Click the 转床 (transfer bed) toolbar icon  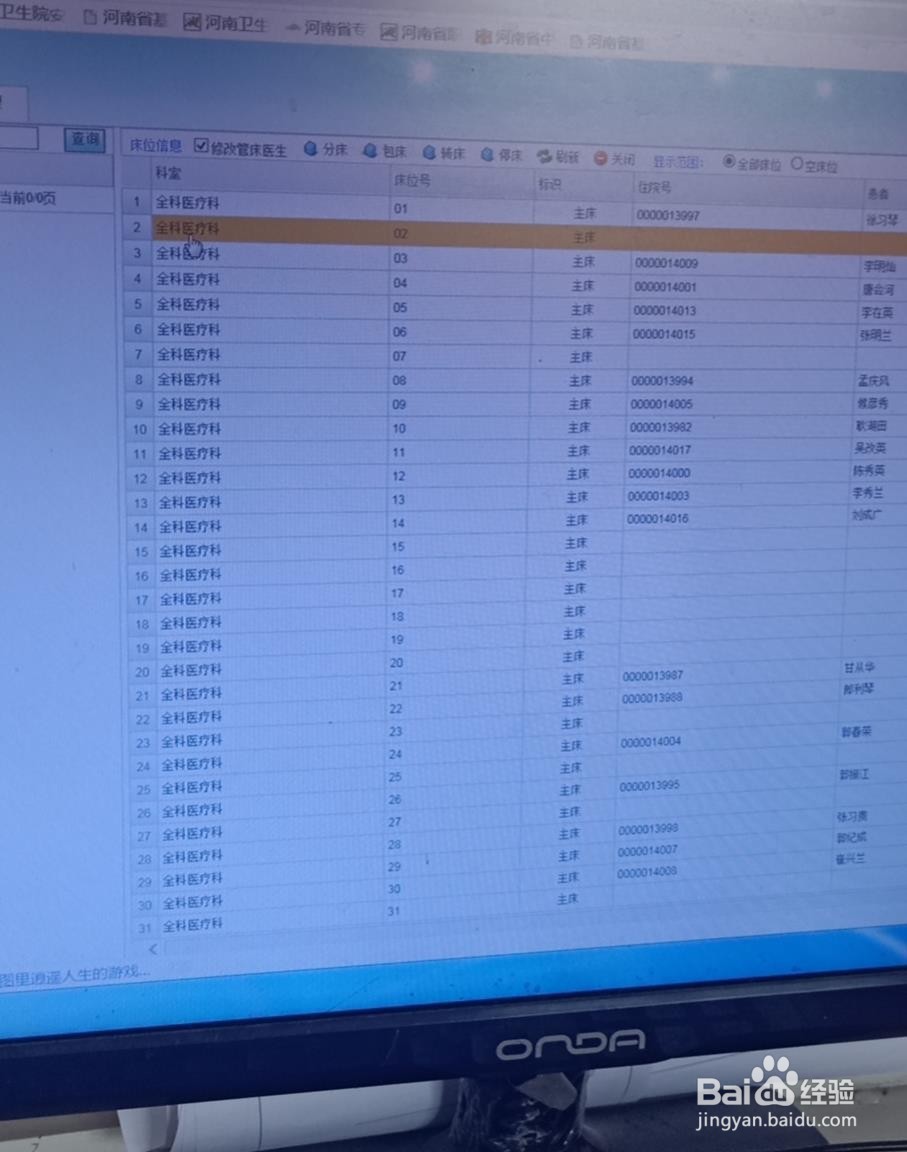(429, 153)
